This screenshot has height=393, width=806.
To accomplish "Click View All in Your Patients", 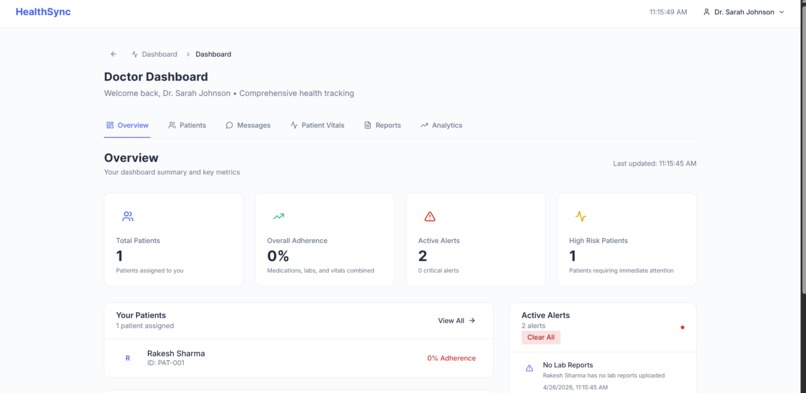I will coord(456,321).
